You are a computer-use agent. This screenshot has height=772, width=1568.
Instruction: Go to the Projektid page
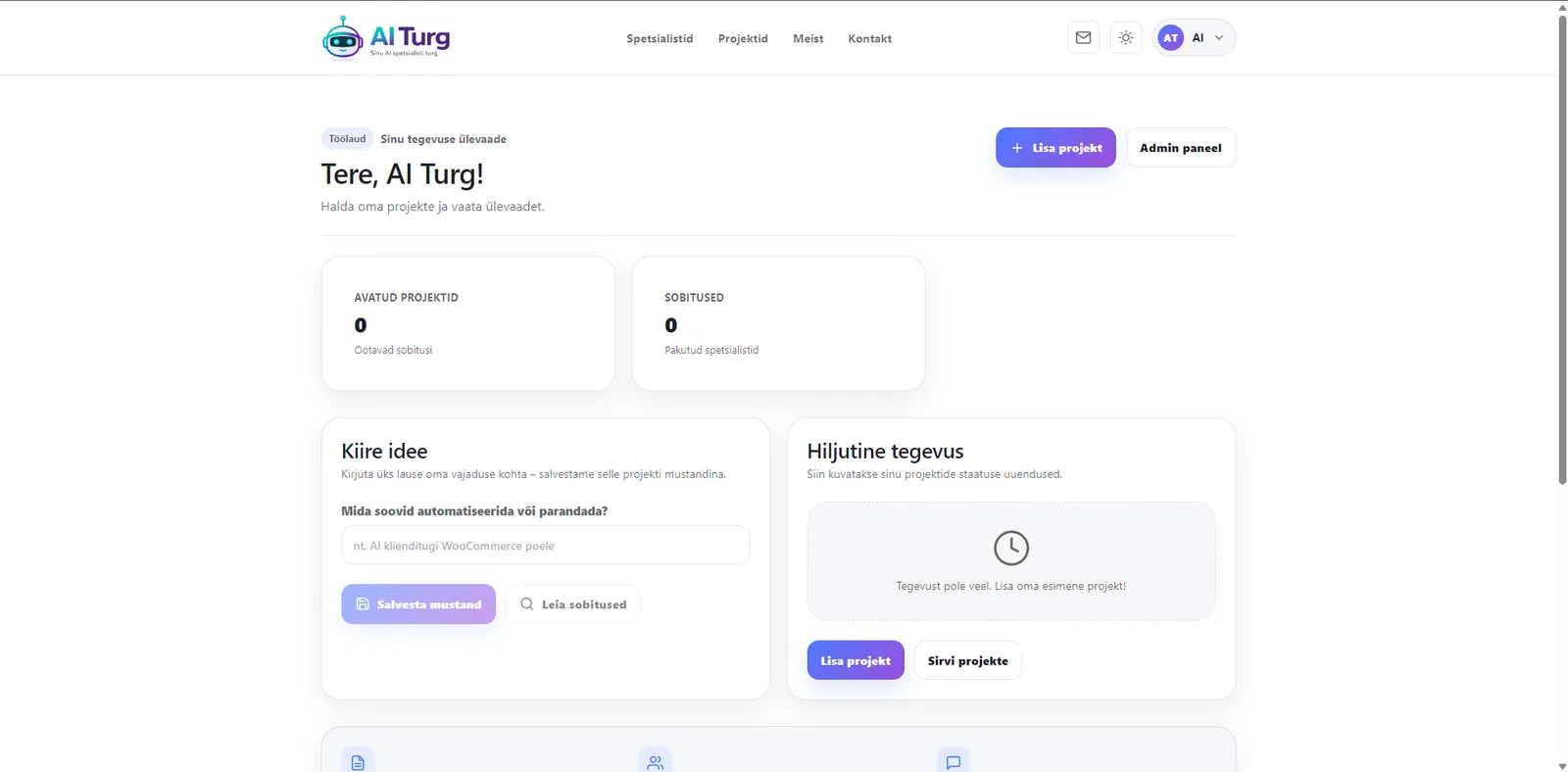coord(743,39)
